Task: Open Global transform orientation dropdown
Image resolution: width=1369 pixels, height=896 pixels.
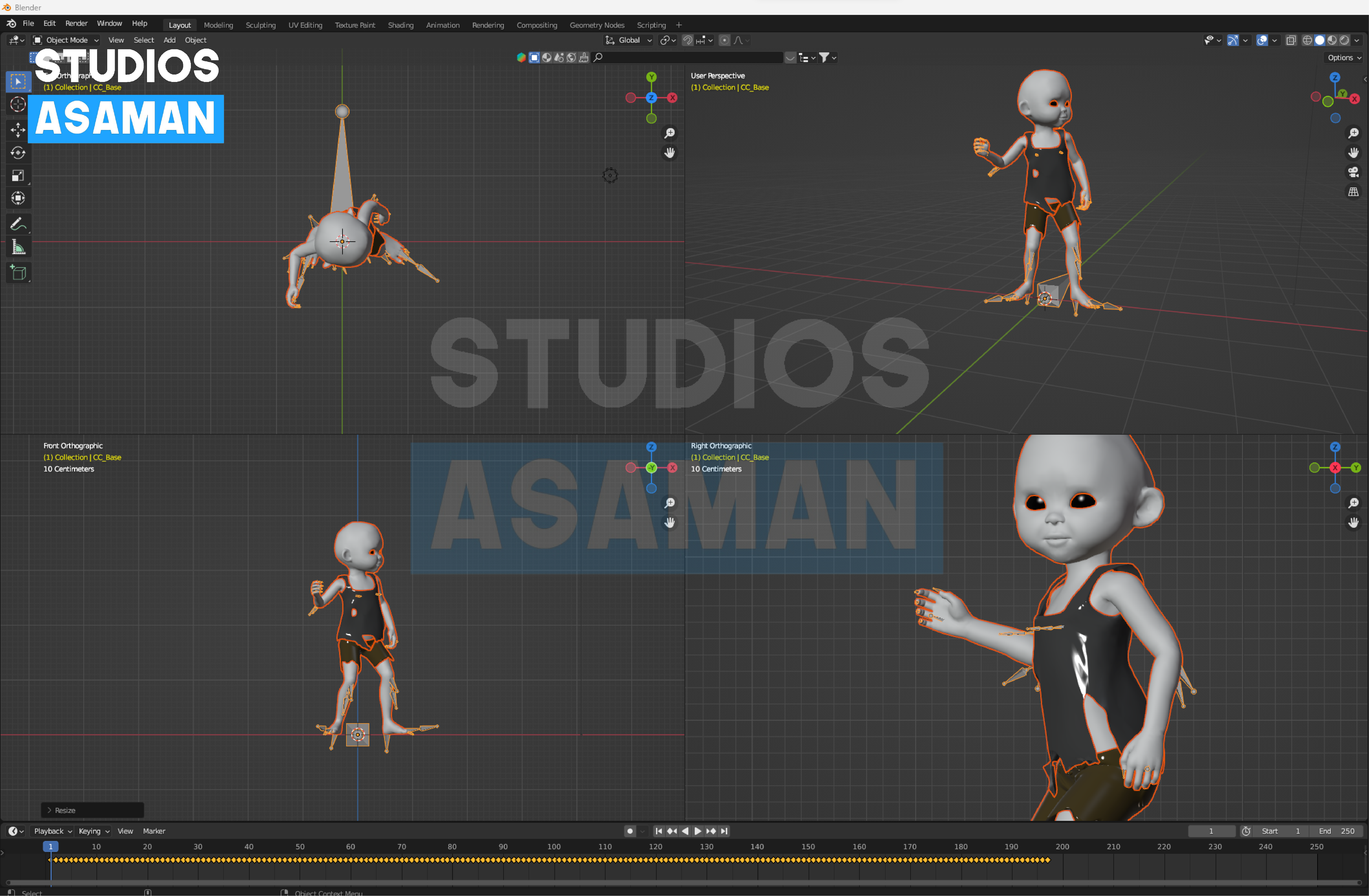Action: [x=629, y=40]
